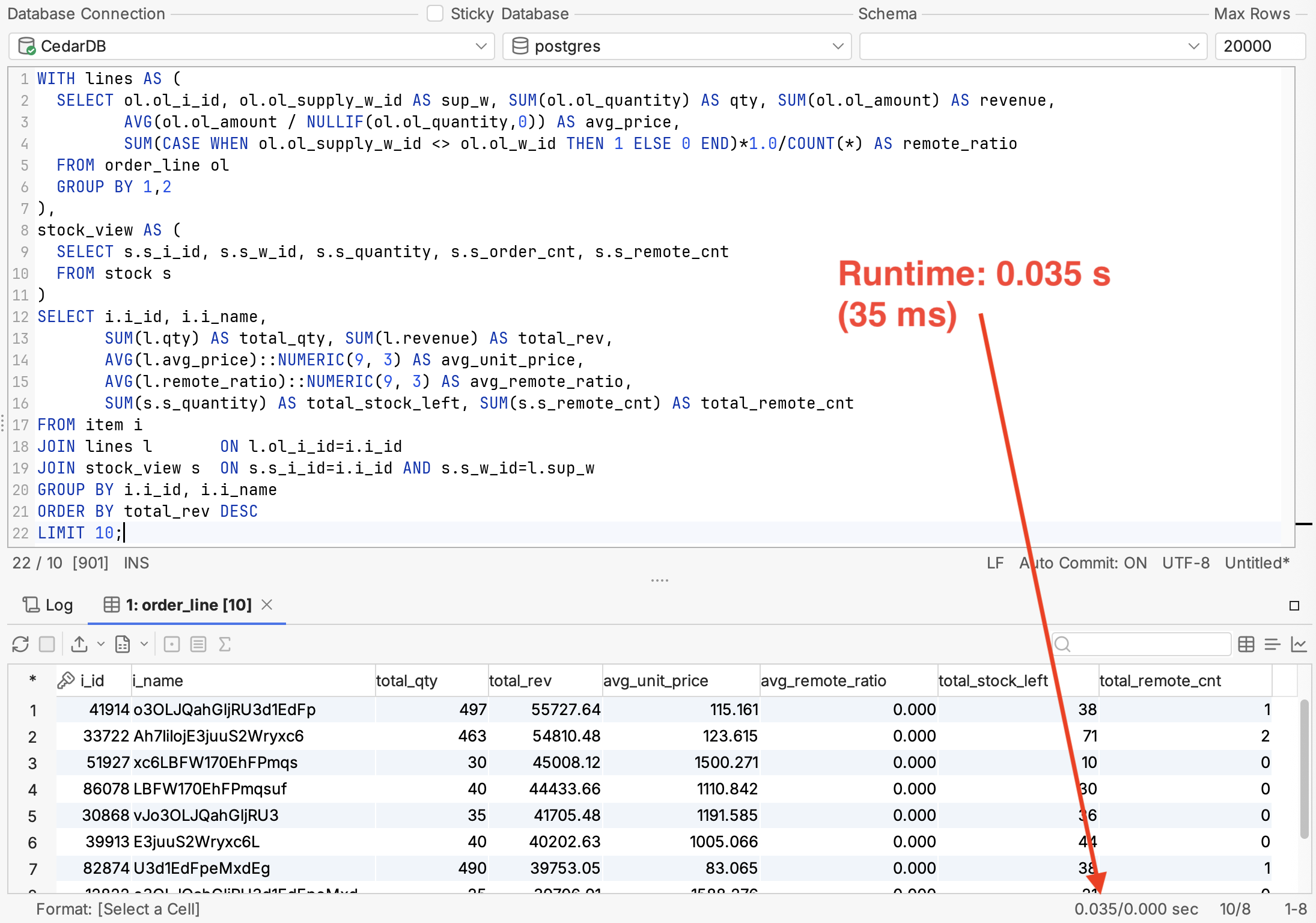
Task: Open the CedarDB database connection dropdown
Action: (481, 46)
